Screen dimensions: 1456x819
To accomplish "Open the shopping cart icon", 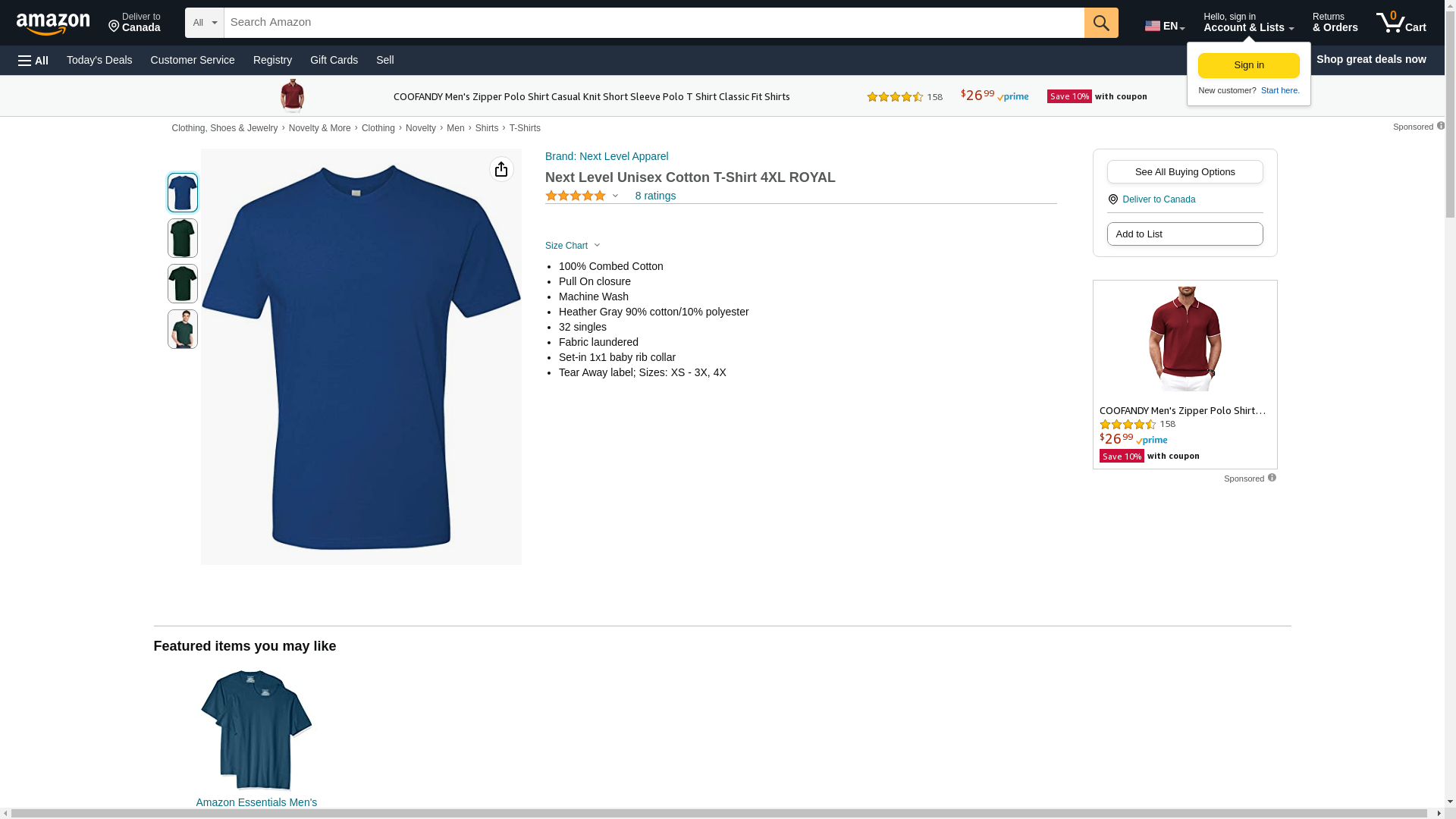I will tap(1400, 23).
